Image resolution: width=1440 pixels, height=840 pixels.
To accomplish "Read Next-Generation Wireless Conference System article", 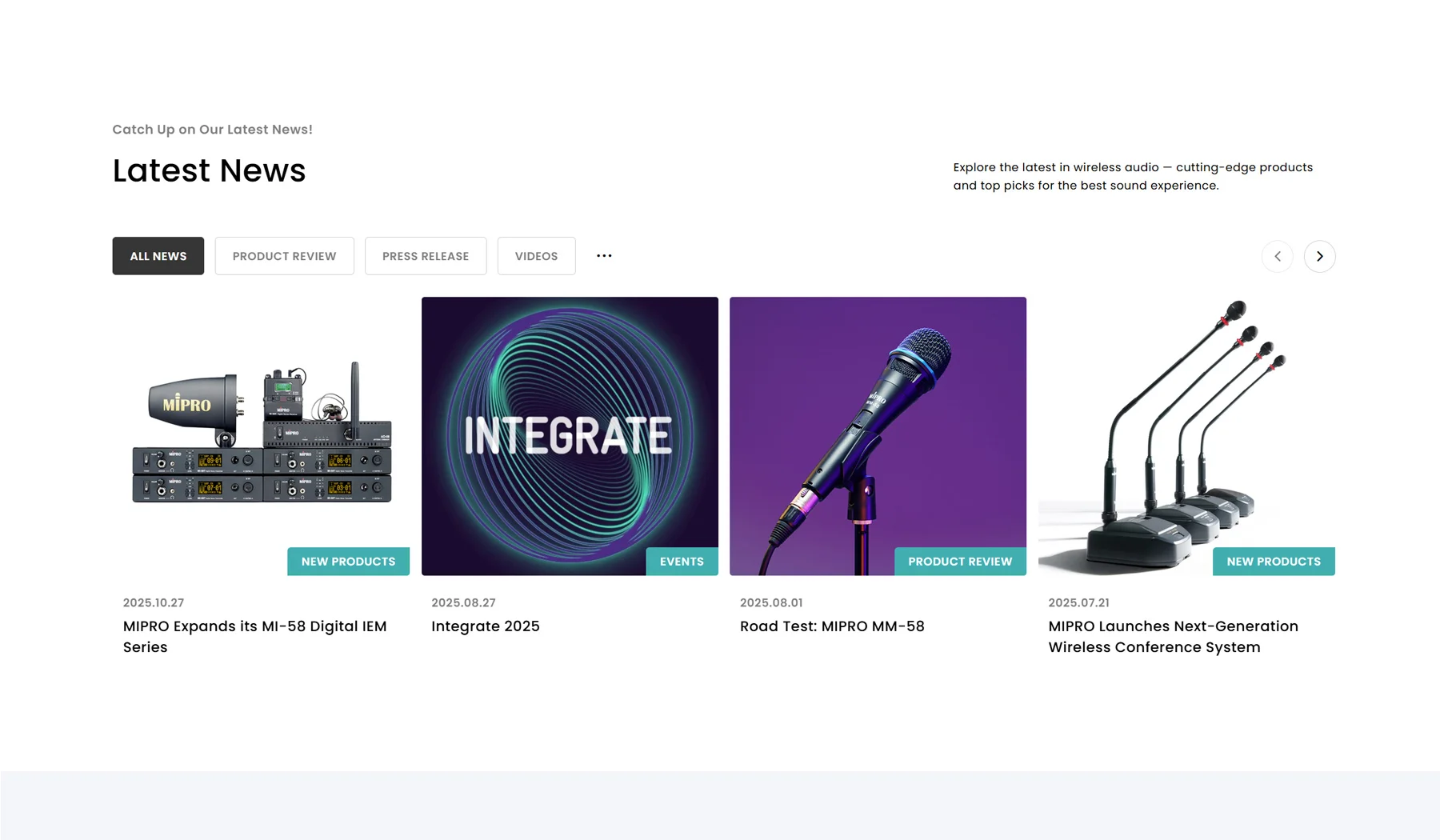I will pos(1173,636).
